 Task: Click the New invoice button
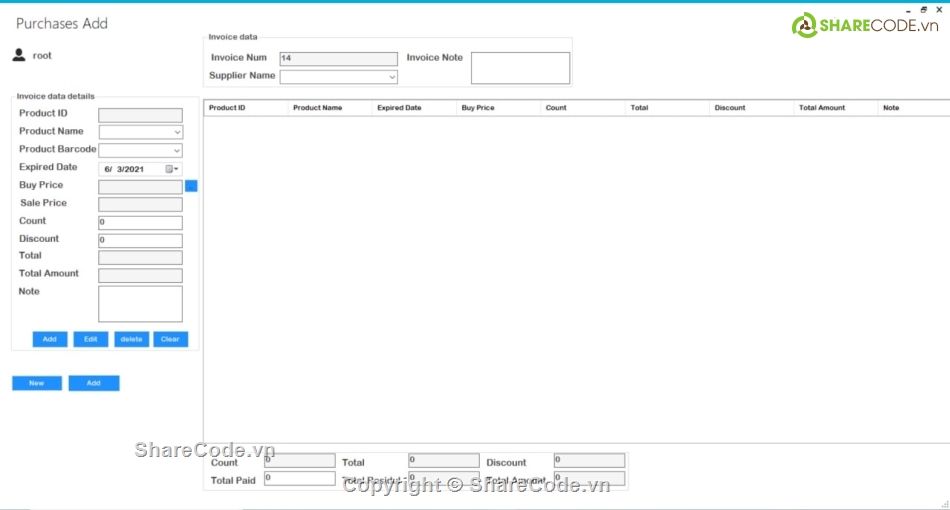click(37, 383)
